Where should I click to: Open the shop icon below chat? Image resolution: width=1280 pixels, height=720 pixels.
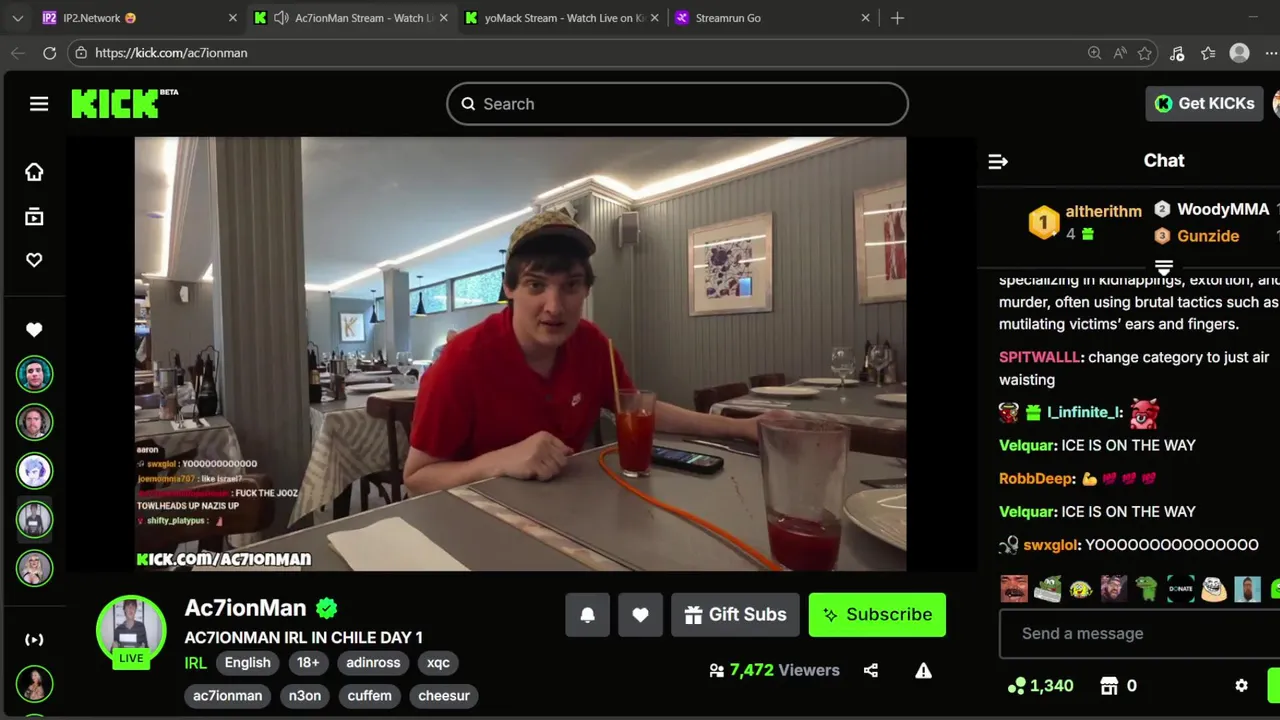(x=1109, y=686)
